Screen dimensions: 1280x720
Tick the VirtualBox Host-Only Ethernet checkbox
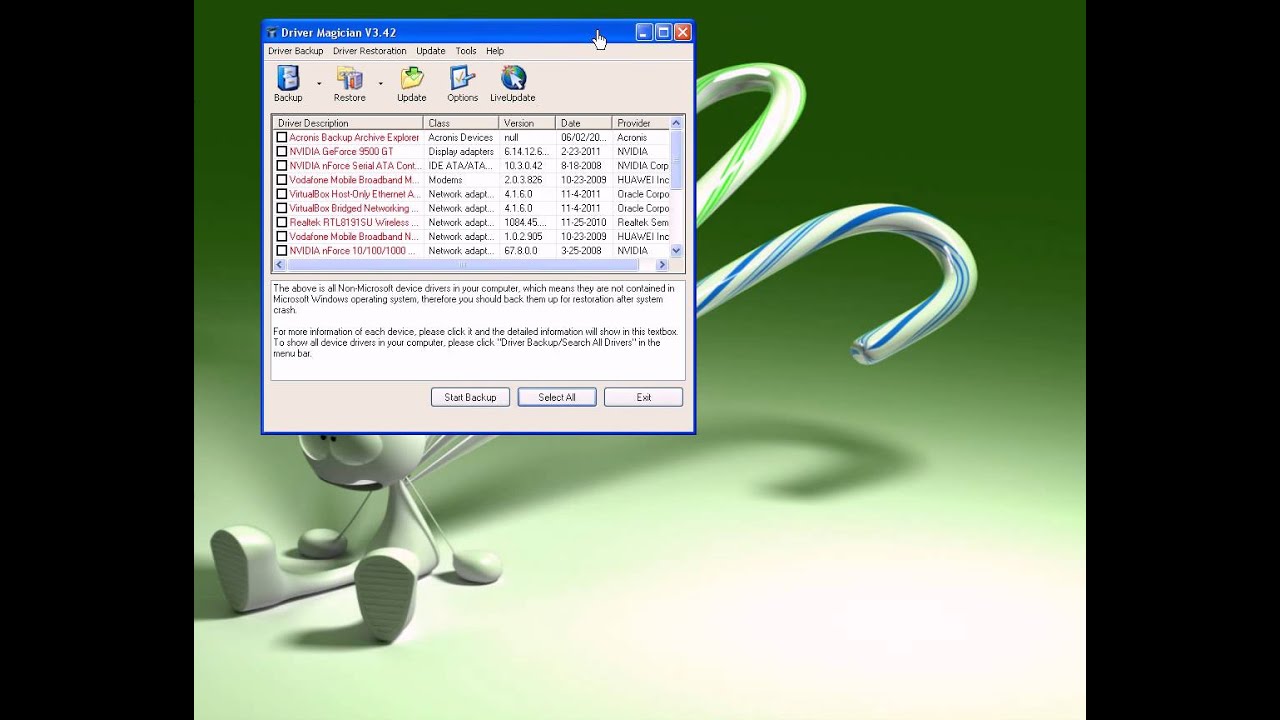[x=282, y=194]
